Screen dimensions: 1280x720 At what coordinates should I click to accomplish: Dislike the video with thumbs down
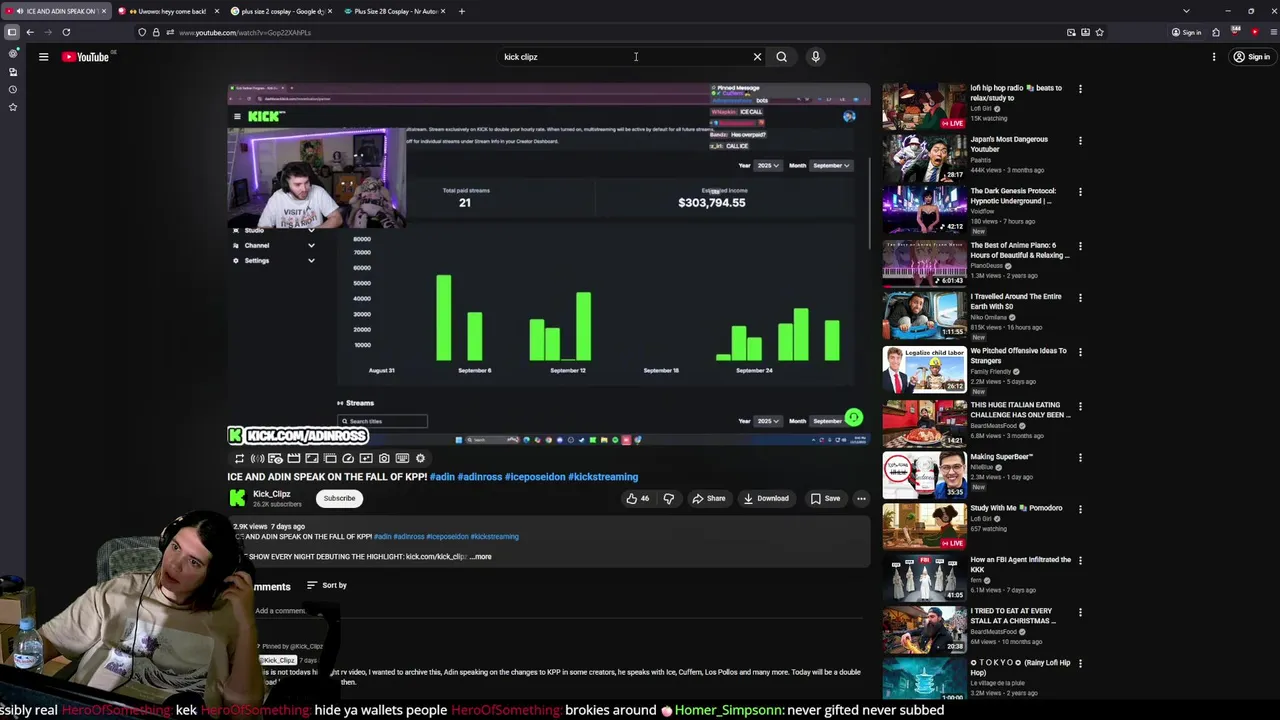668,498
